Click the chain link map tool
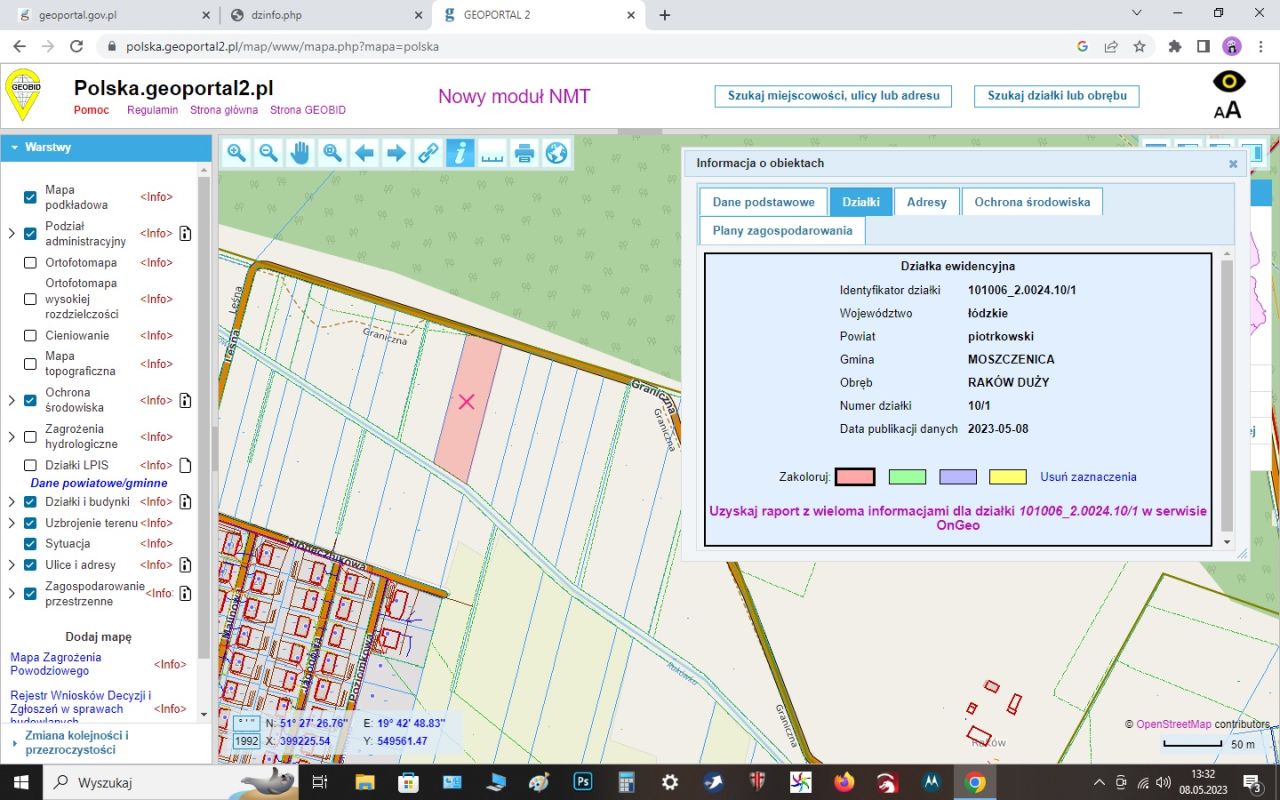The height and width of the screenshot is (800, 1280). click(x=428, y=153)
